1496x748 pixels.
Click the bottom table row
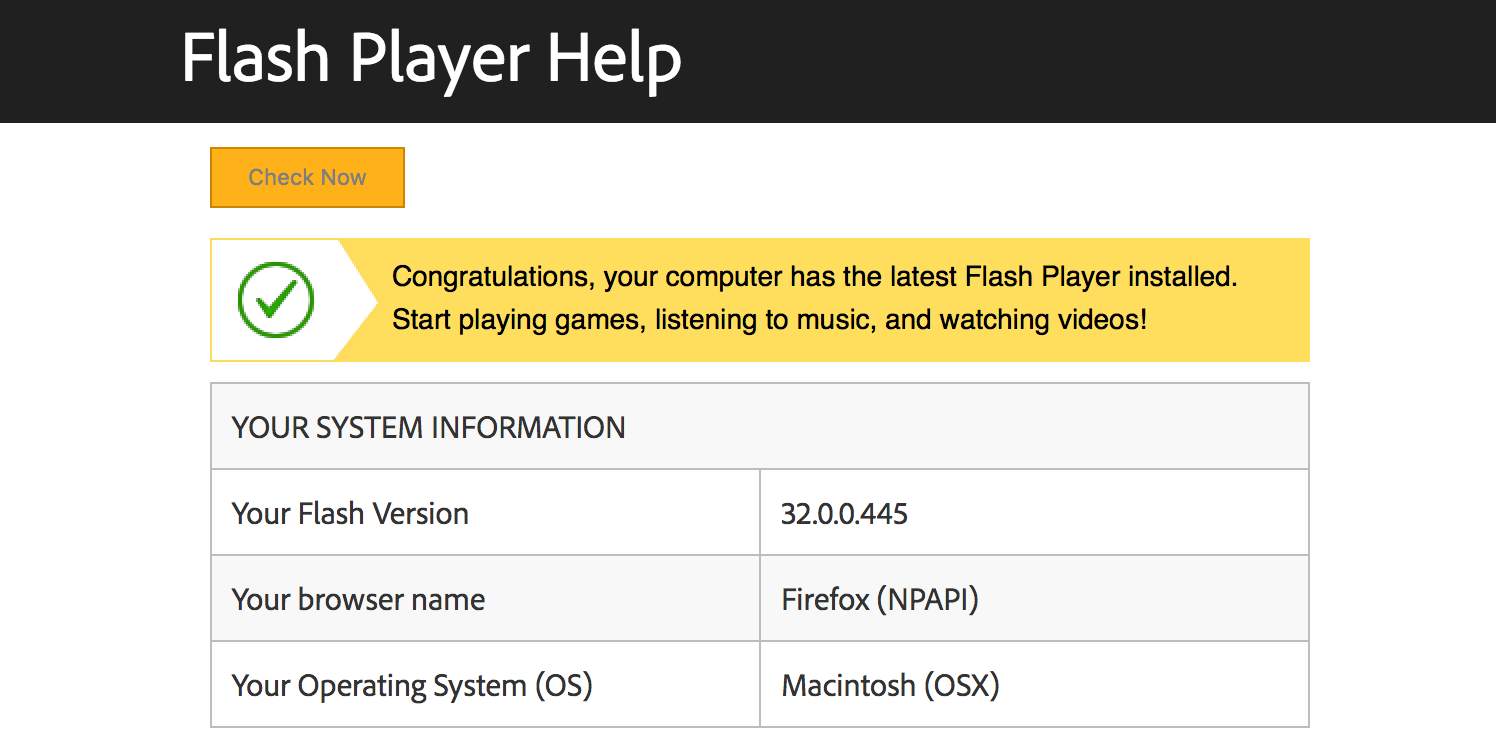tap(760, 685)
